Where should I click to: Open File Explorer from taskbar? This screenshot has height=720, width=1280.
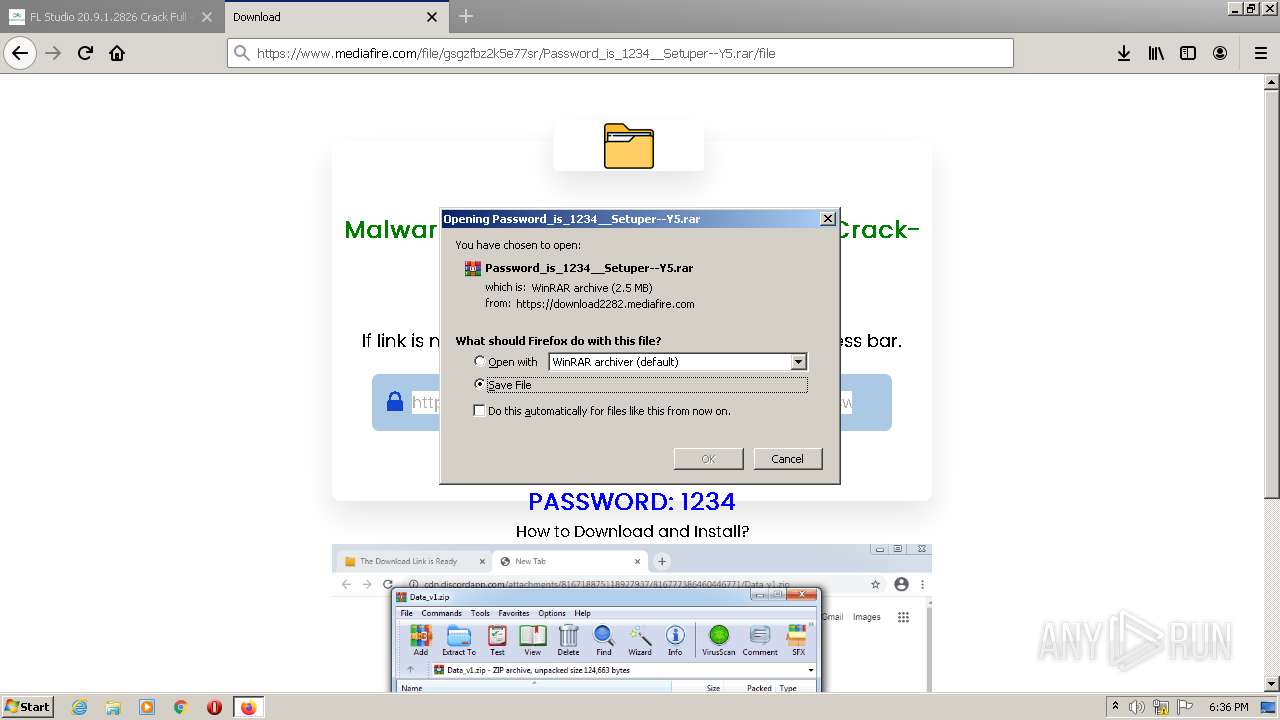tap(113, 707)
